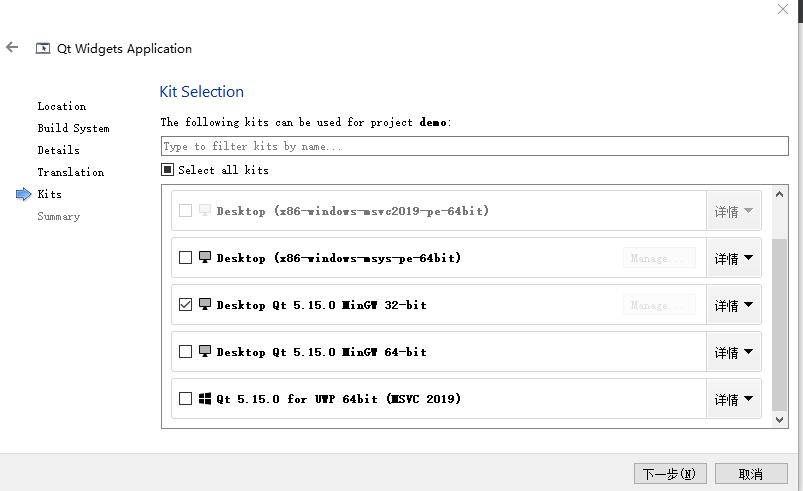This screenshot has width=803, height=491.
Task: Click the Qt 5.15.0 for UWP 64bit label
Action: tap(339, 399)
